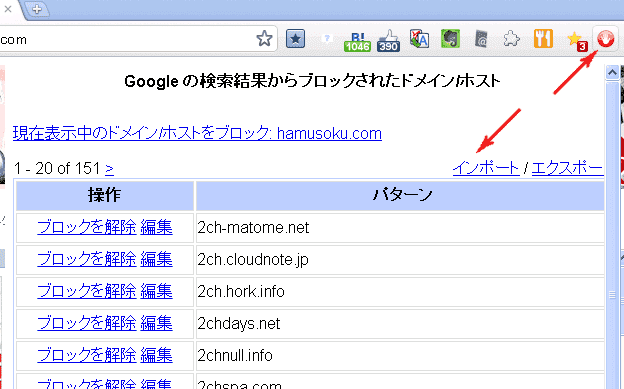Click the エクスポート export link

coord(567,168)
